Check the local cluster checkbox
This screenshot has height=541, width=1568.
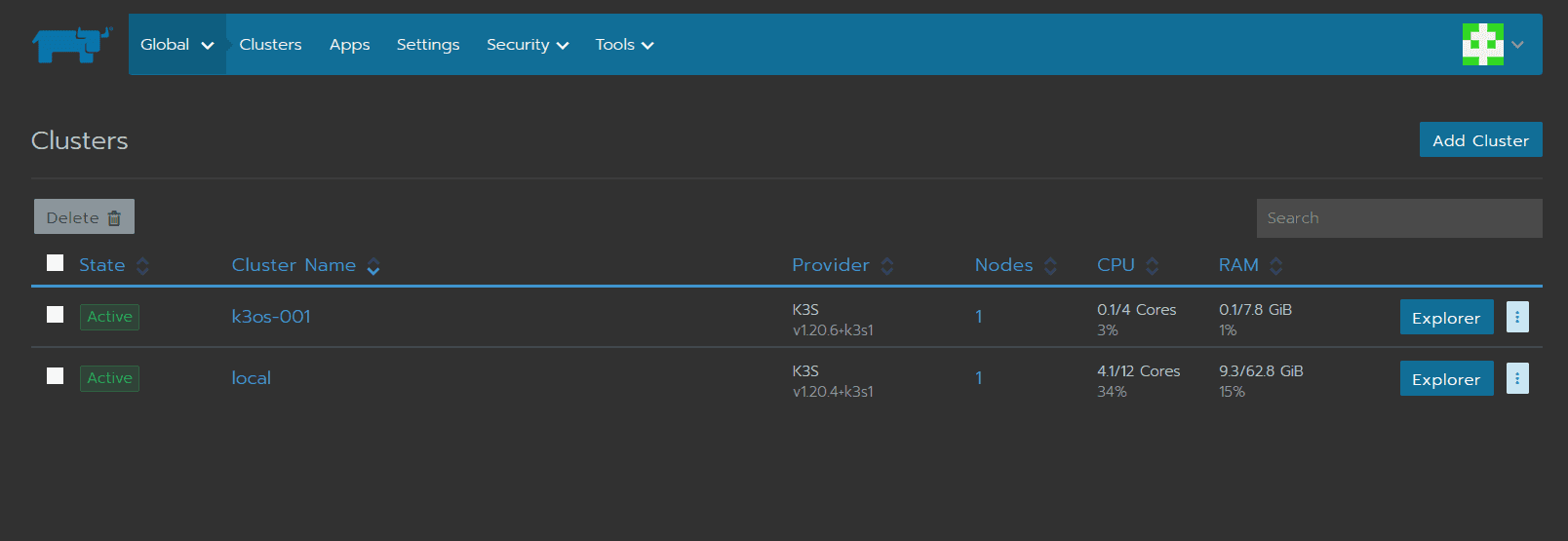56,375
